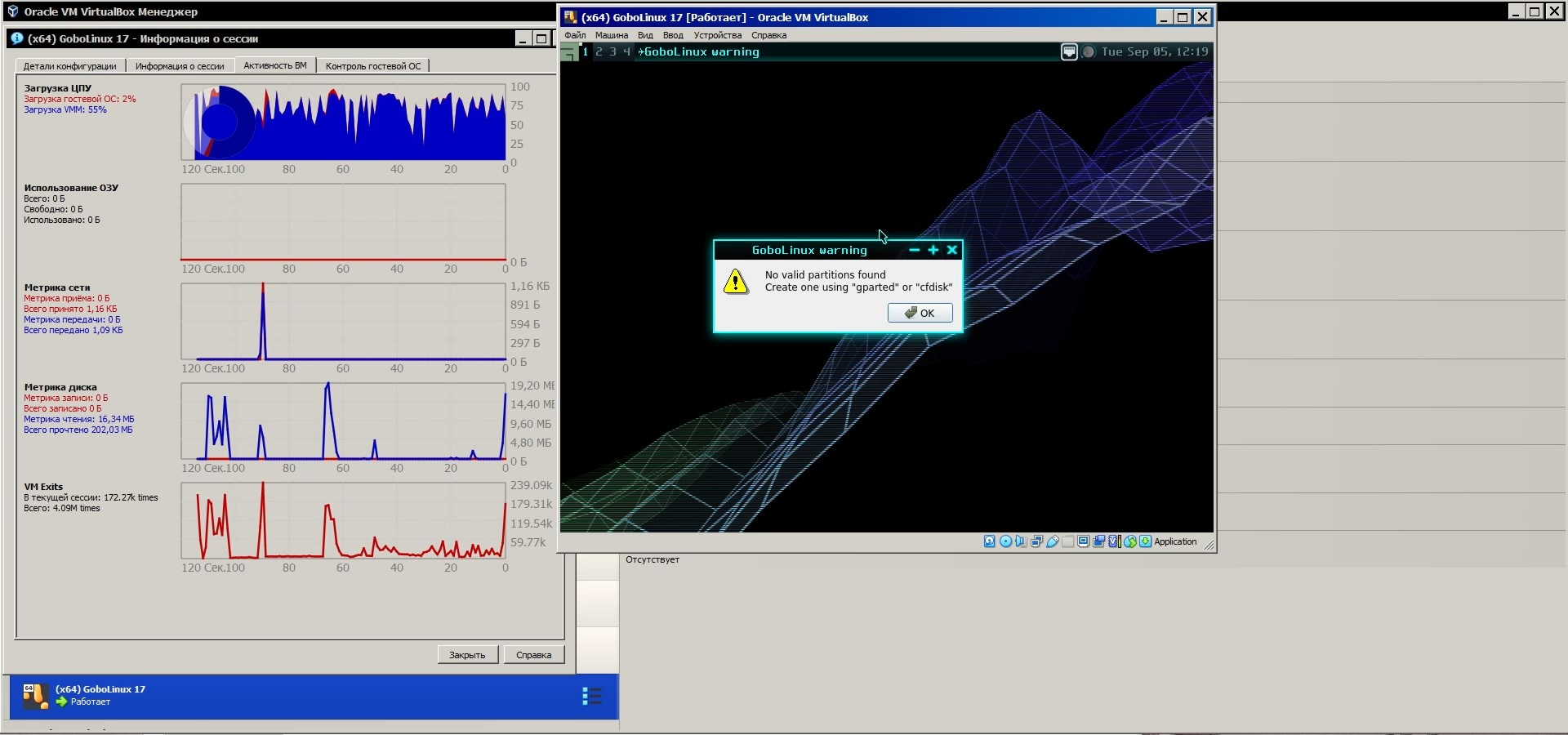Switch to workspace 4 in GoboLinux panel
Viewport: 1568px width, 735px height.
point(626,51)
